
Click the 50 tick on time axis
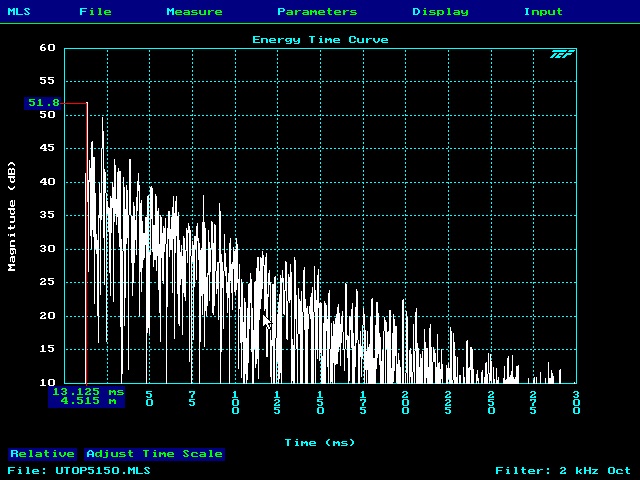(x=149, y=399)
